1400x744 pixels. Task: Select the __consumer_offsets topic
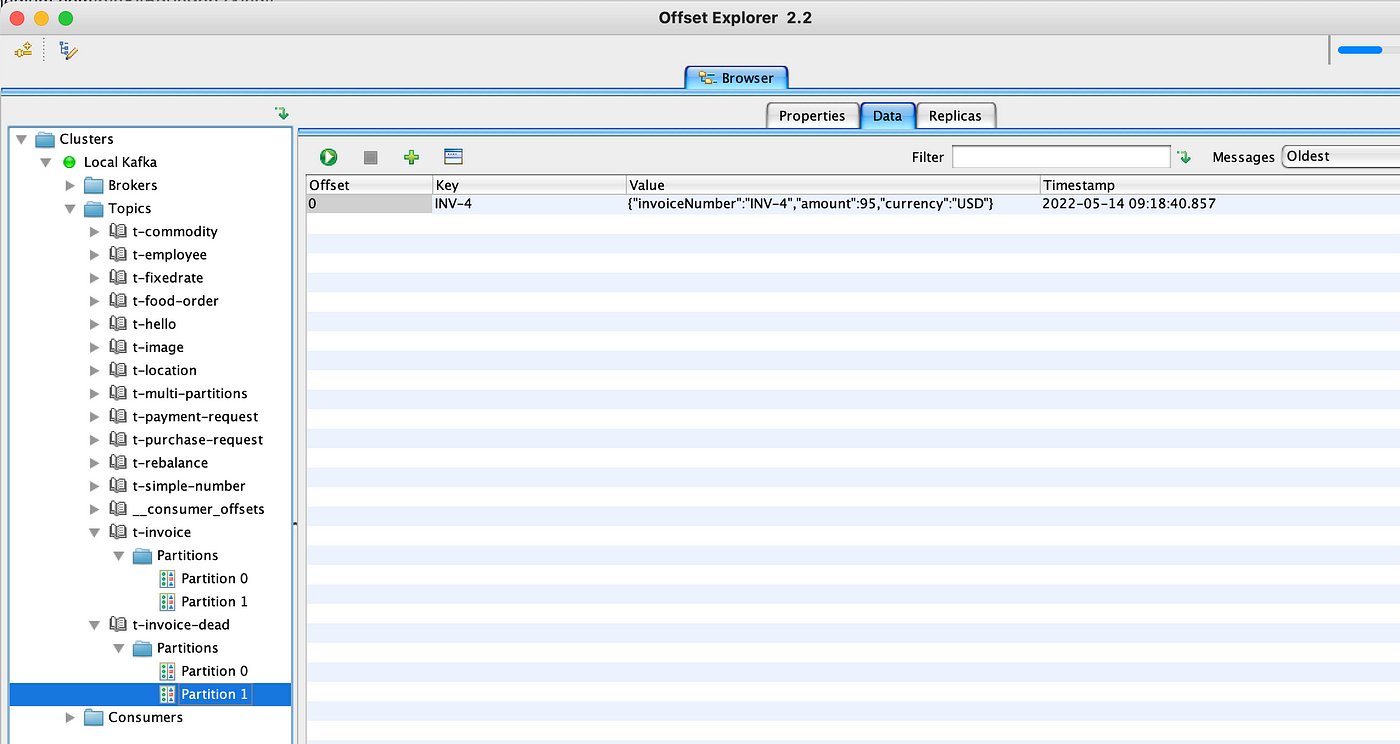pos(198,509)
